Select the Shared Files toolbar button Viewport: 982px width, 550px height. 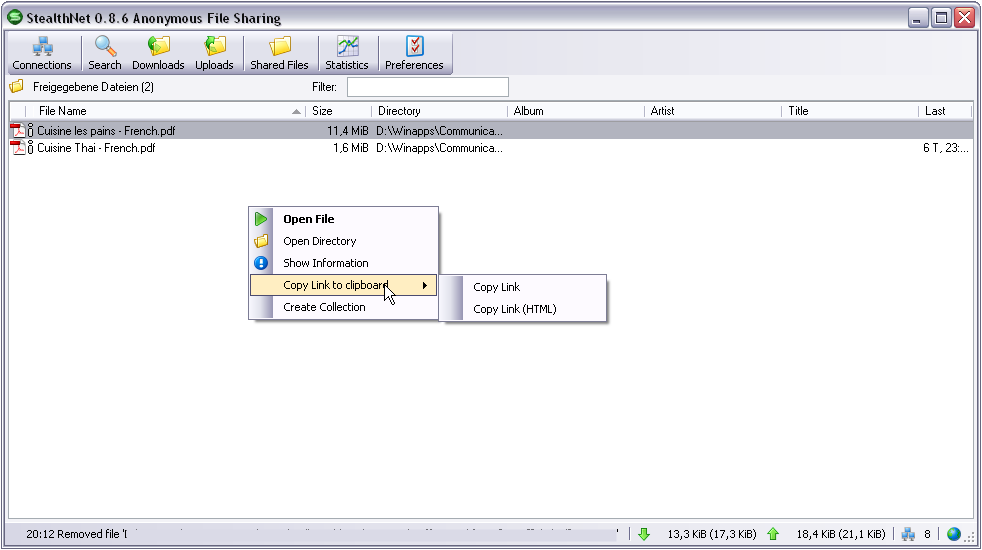[279, 54]
